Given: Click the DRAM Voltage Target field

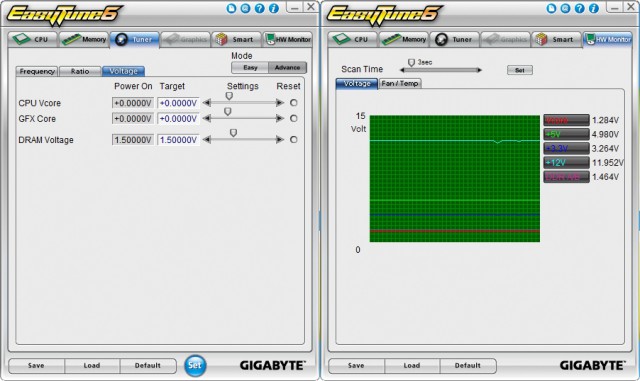Looking at the screenshot, I should [178, 140].
